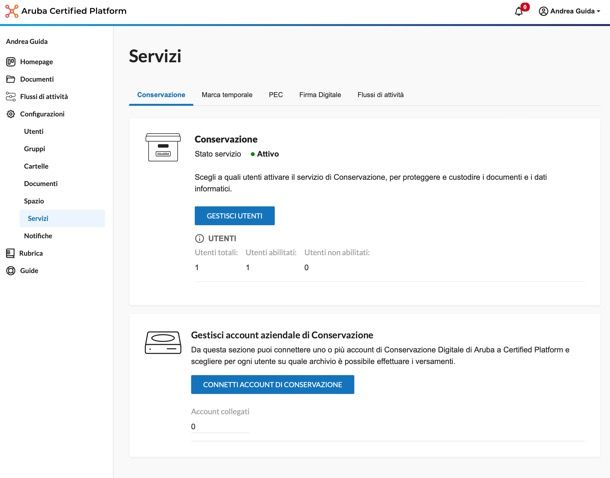Click the Homepage sidebar icon
610x478 pixels.
11,61
